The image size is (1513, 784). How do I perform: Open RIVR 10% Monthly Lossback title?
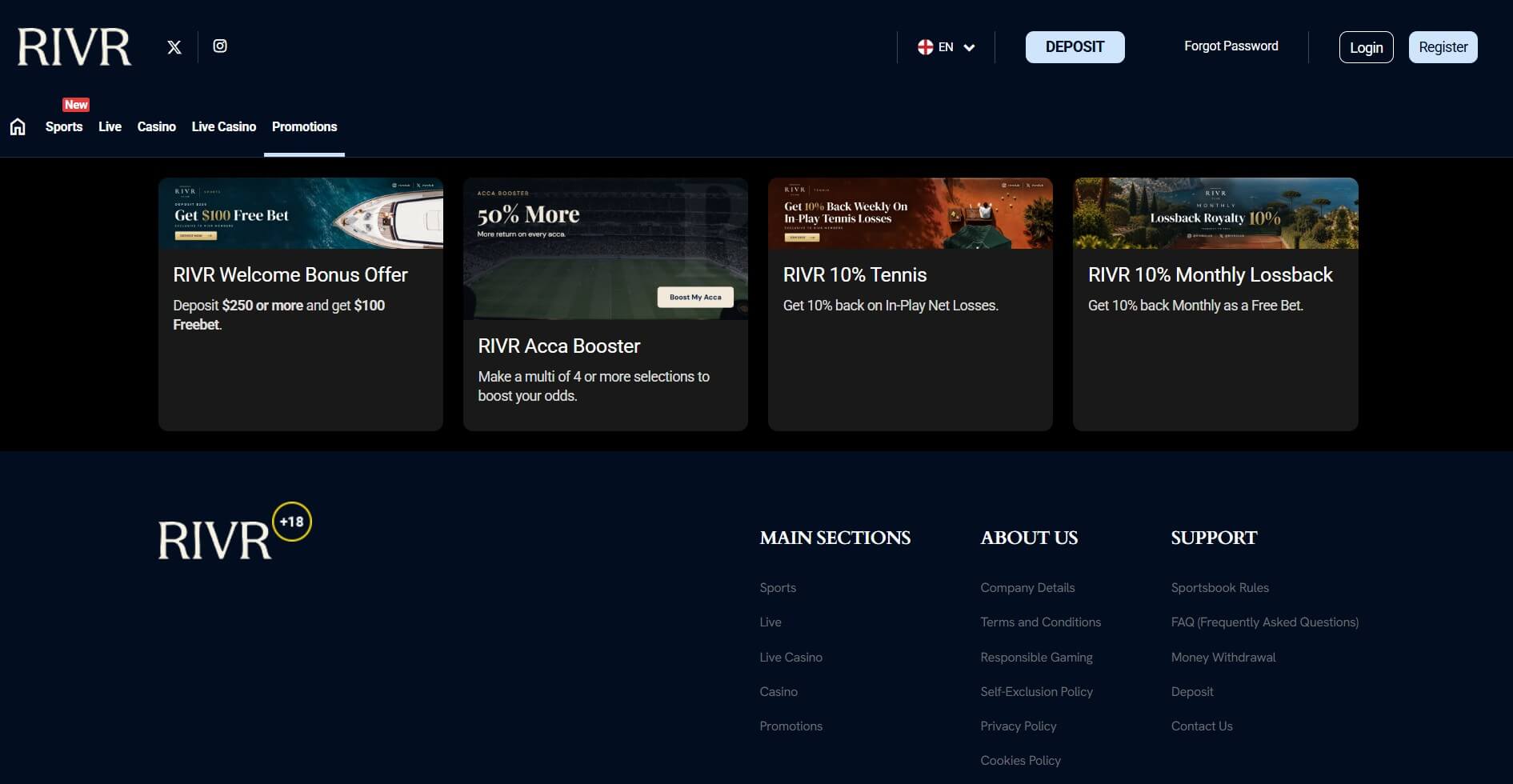click(1210, 274)
